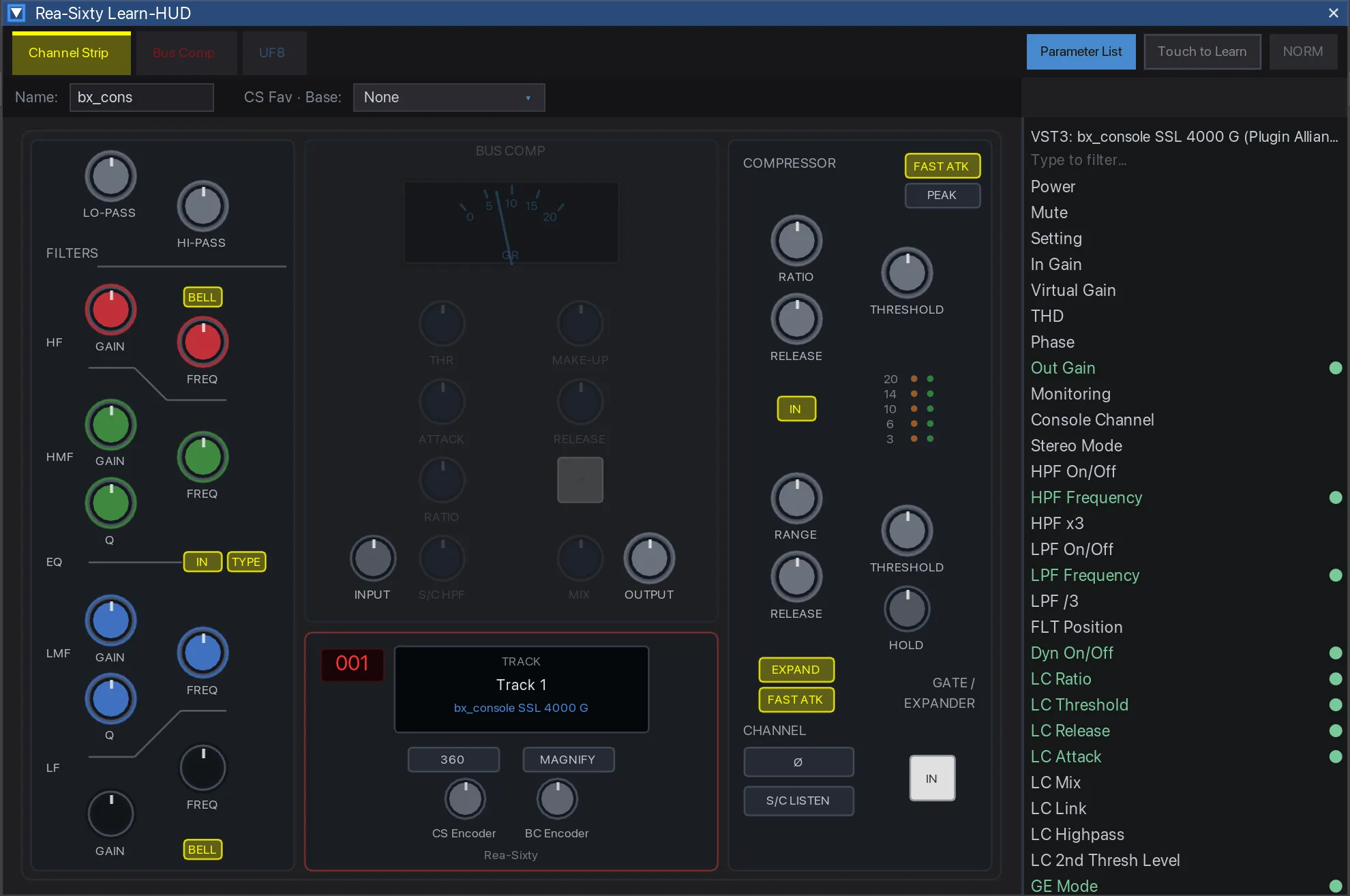Viewport: 1350px width, 896px height.
Task: Toggle compressor FAST ATK switch
Action: [x=942, y=166]
